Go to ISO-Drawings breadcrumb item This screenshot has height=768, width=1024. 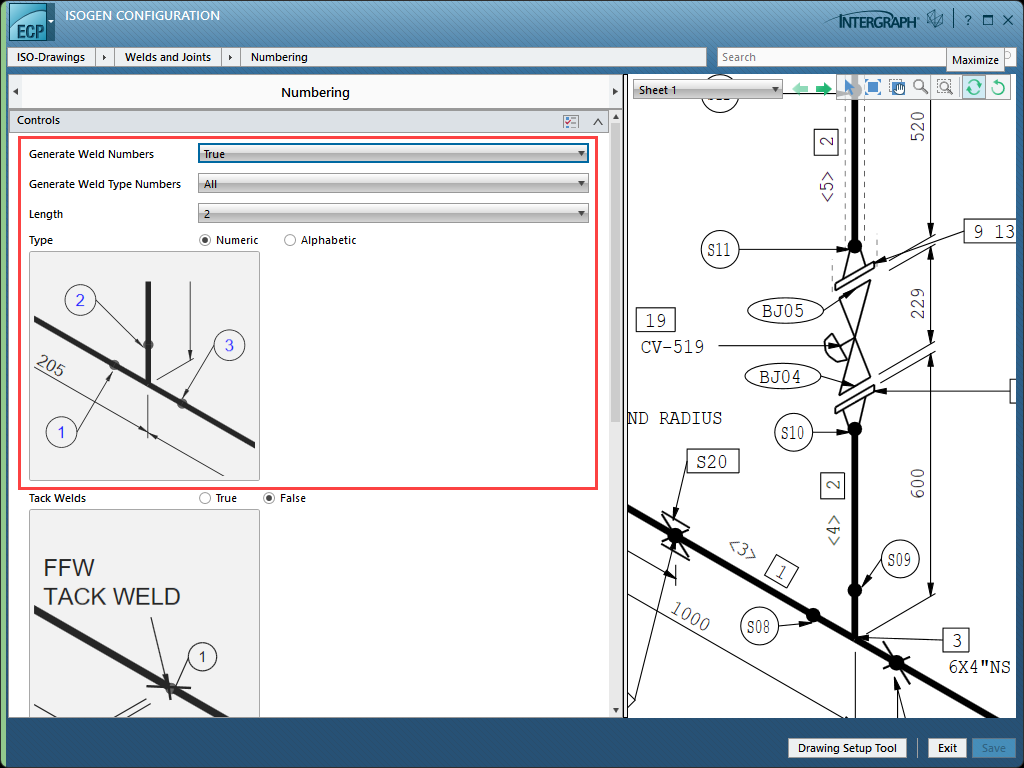[51, 57]
